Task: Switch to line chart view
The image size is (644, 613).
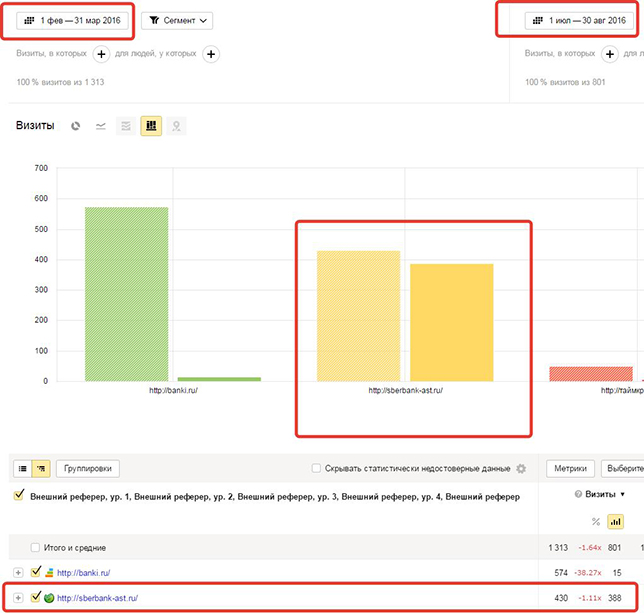Action: click(x=101, y=126)
